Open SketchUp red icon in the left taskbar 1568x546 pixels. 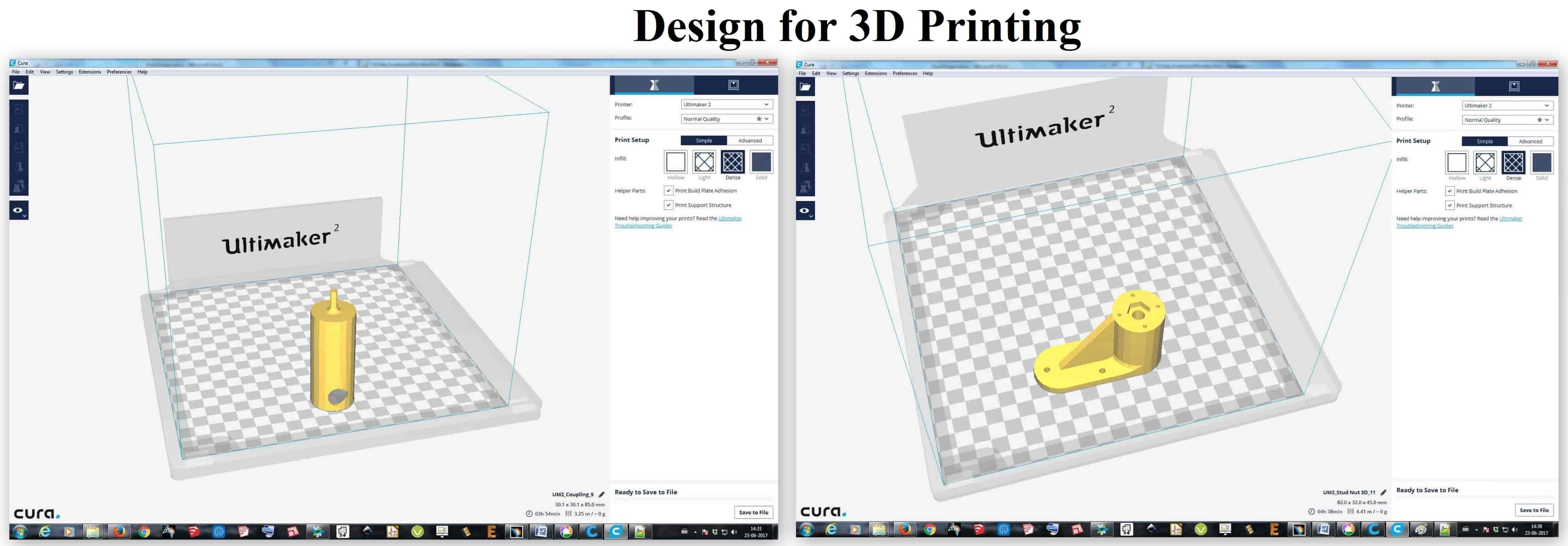click(194, 531)
